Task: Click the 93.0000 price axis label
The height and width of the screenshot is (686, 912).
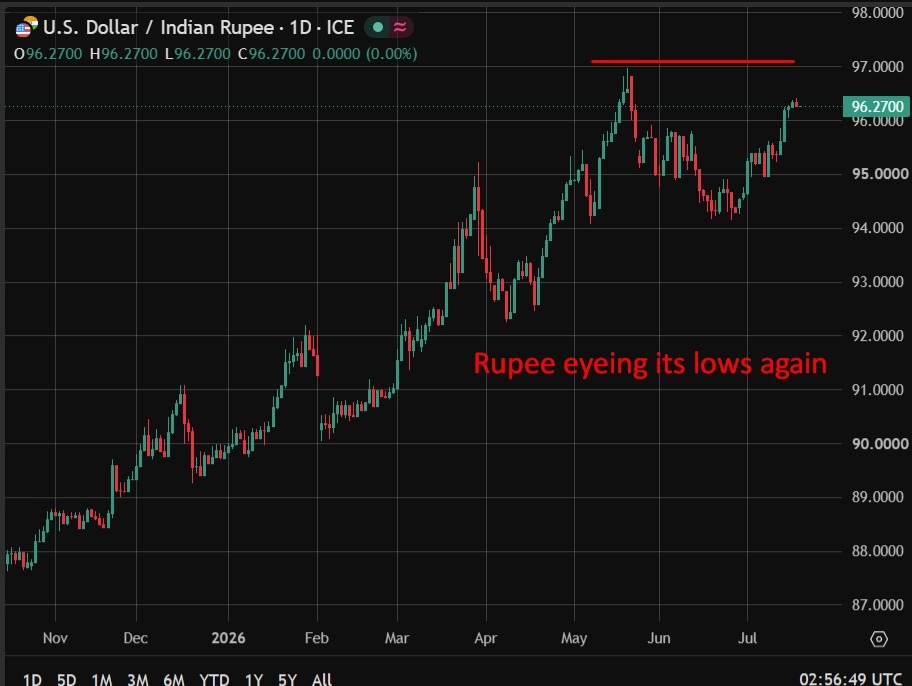Action: point(877,282)
